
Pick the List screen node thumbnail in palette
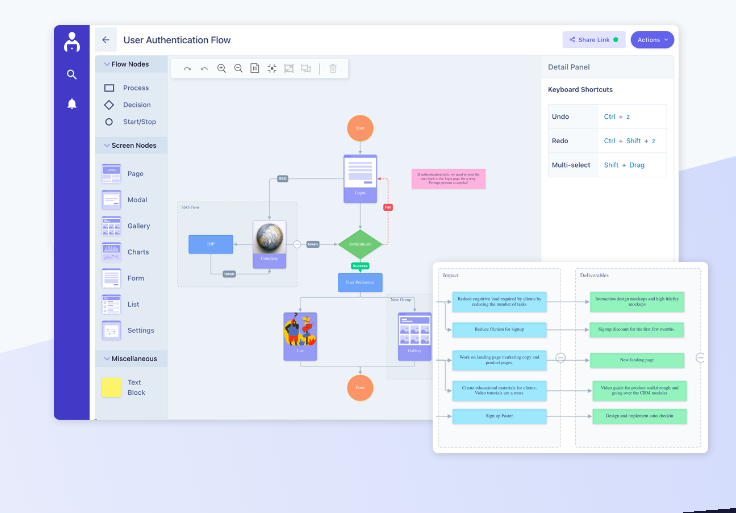[x=111, y=304]
